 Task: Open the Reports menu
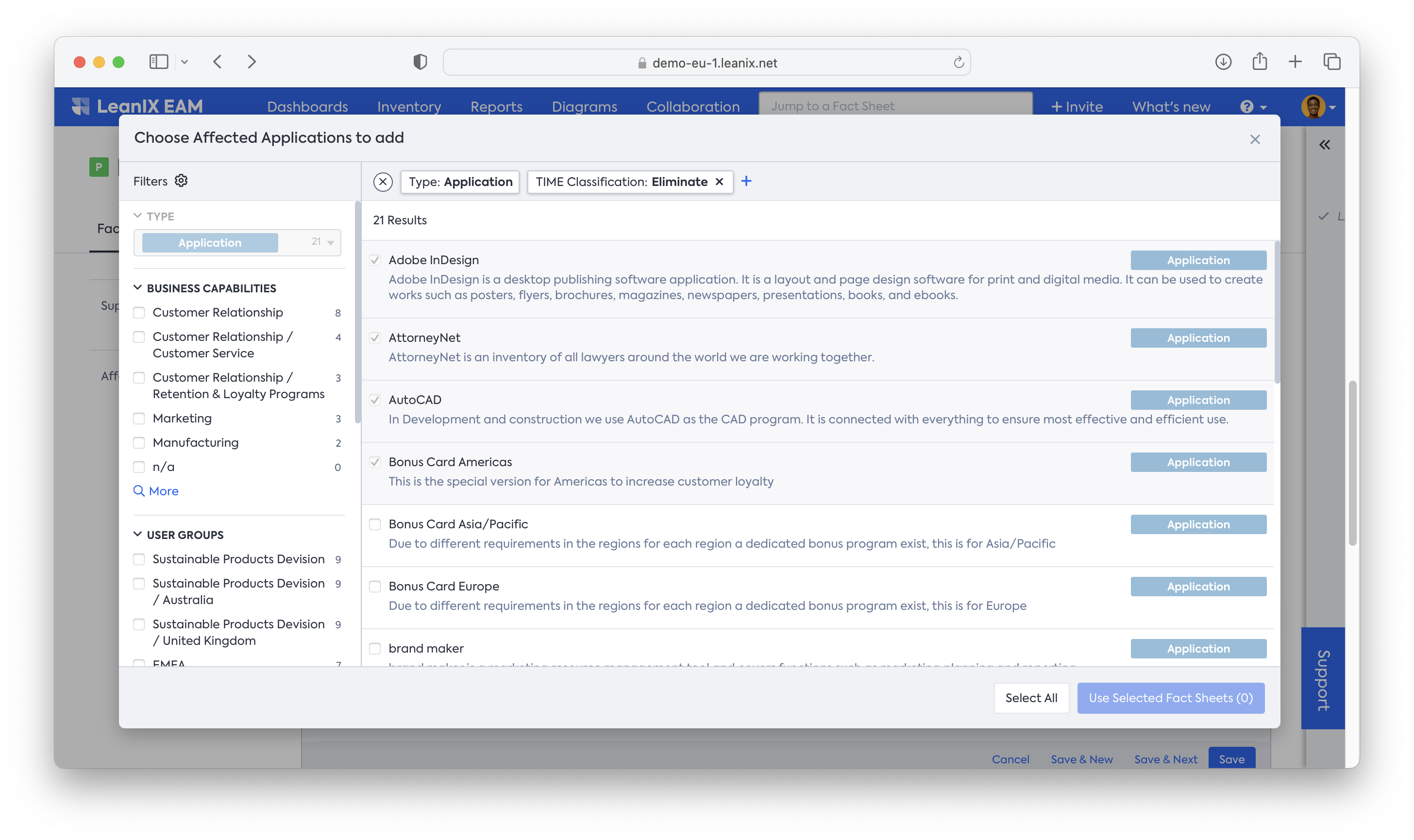pyautogui.click(x=496, y=106)
